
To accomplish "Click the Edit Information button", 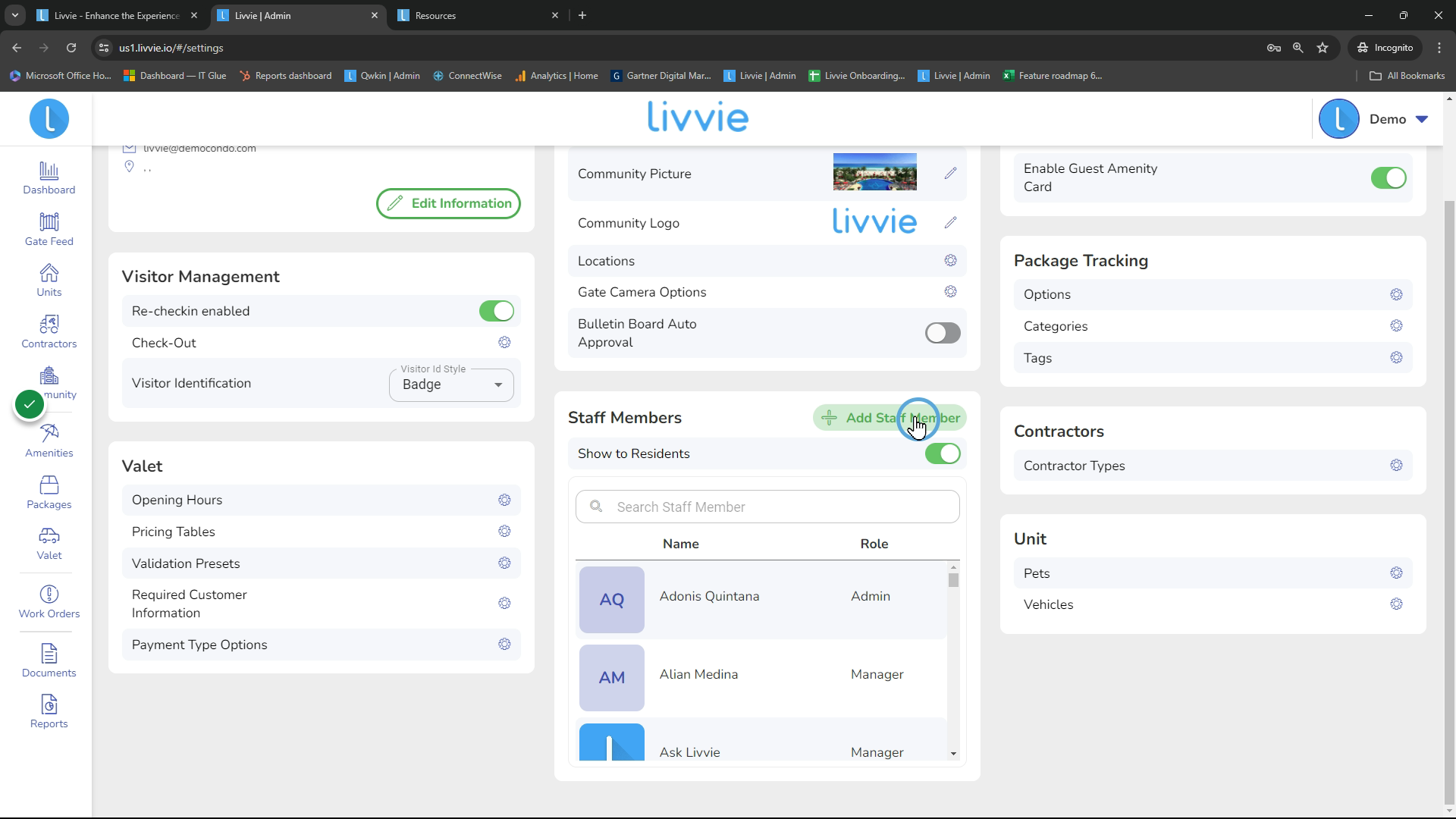I will pos(448,203).
